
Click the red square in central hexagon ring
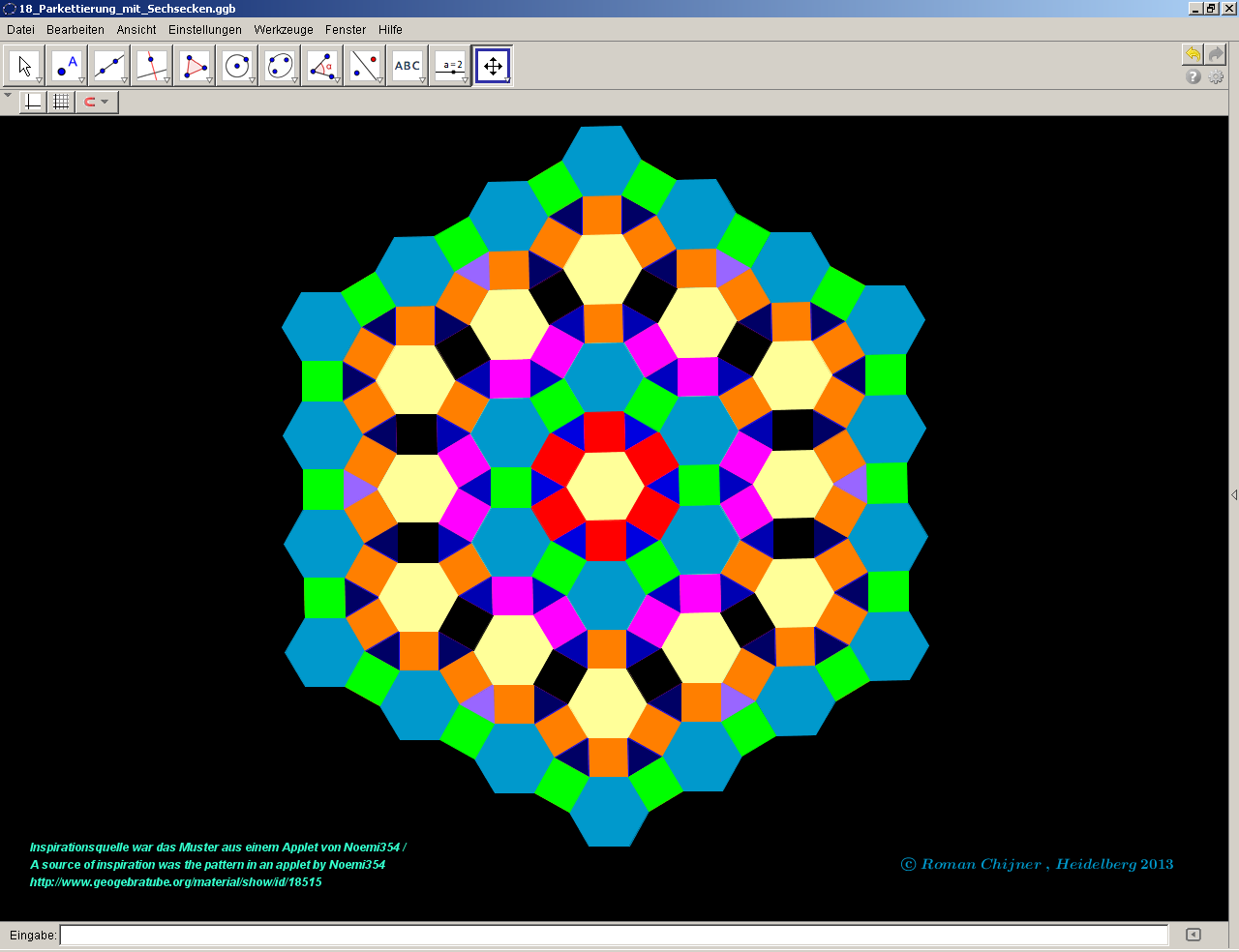pyautogui.click(x=604, y=431)
